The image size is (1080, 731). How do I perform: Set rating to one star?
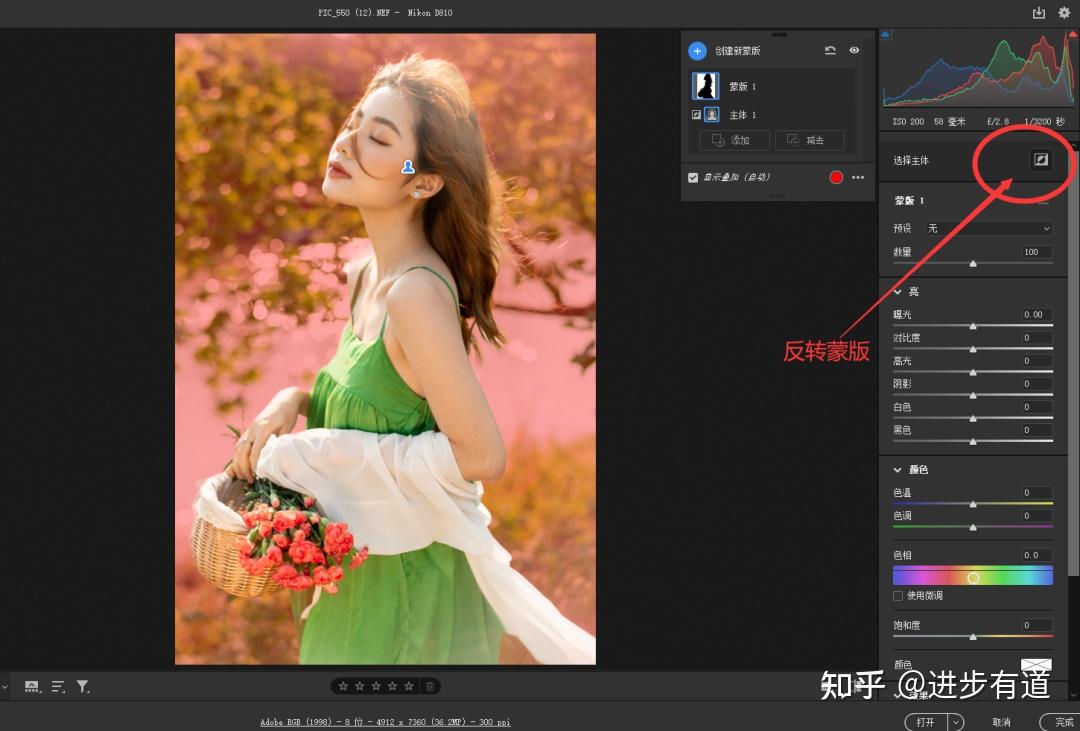pyautogui.click(x=343, y=686)
